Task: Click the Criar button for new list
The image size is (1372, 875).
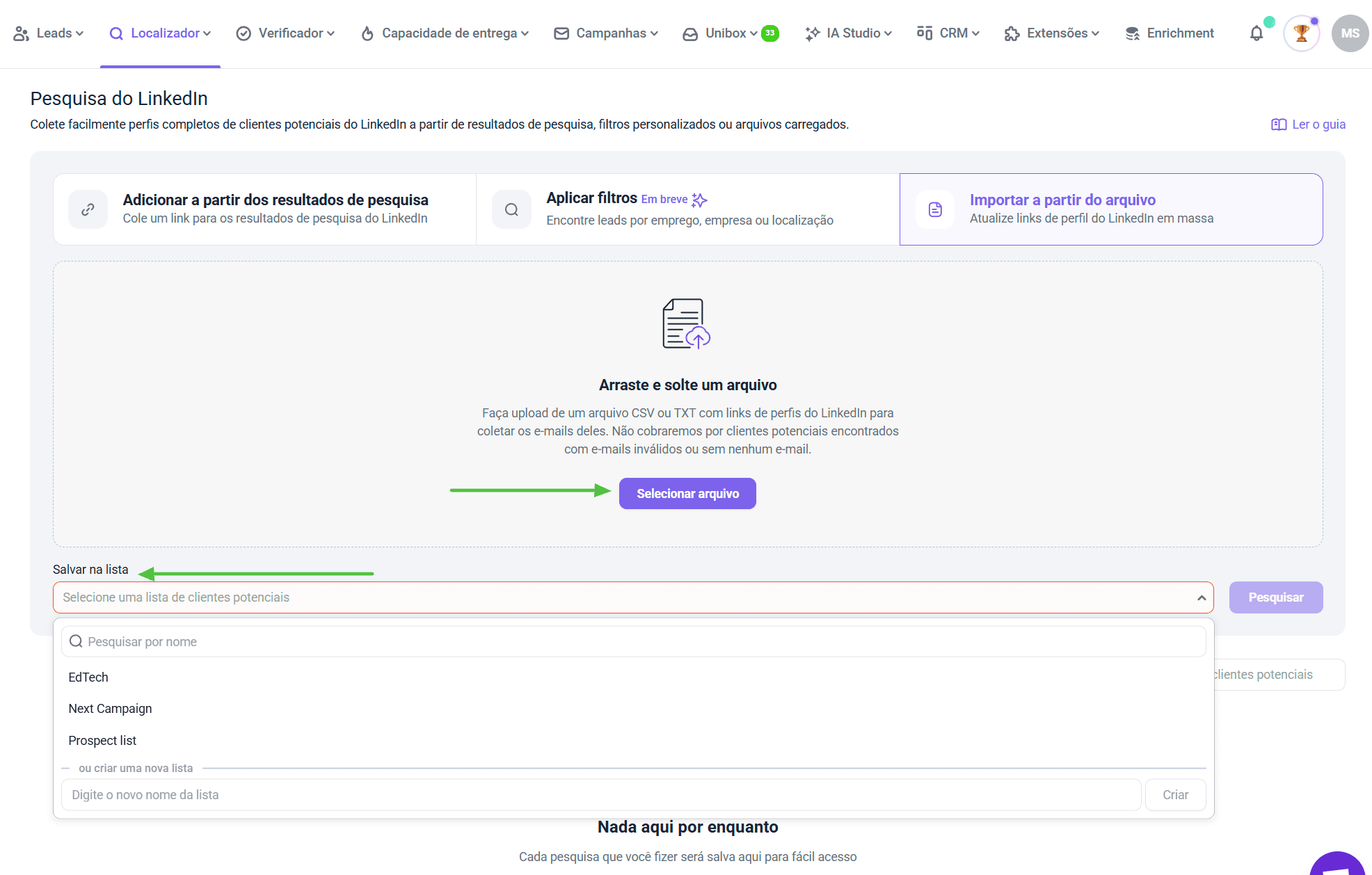Action: click(x=1175, y=795)
